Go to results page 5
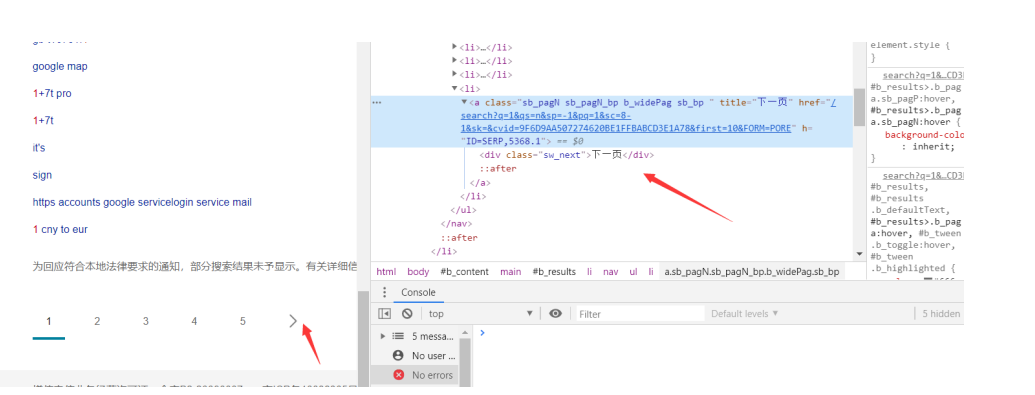Image resolution: width=1035 pixels, height=395 pixels. (242, 322)
